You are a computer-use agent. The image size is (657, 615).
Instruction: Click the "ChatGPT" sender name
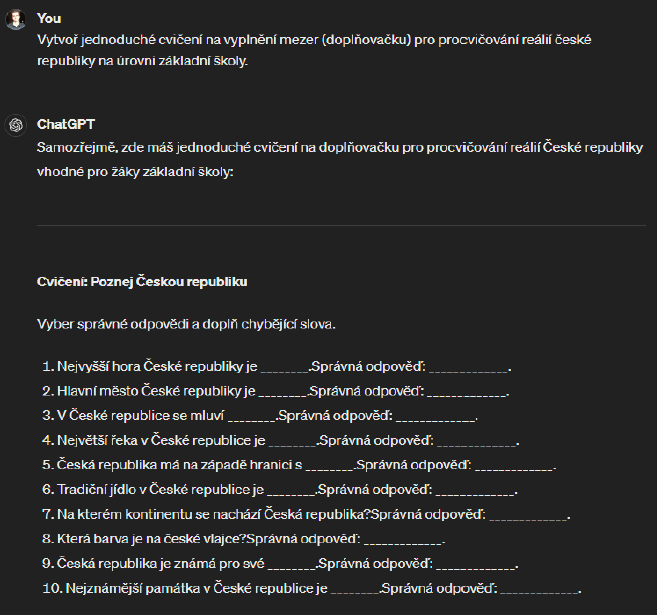(65, 124)
